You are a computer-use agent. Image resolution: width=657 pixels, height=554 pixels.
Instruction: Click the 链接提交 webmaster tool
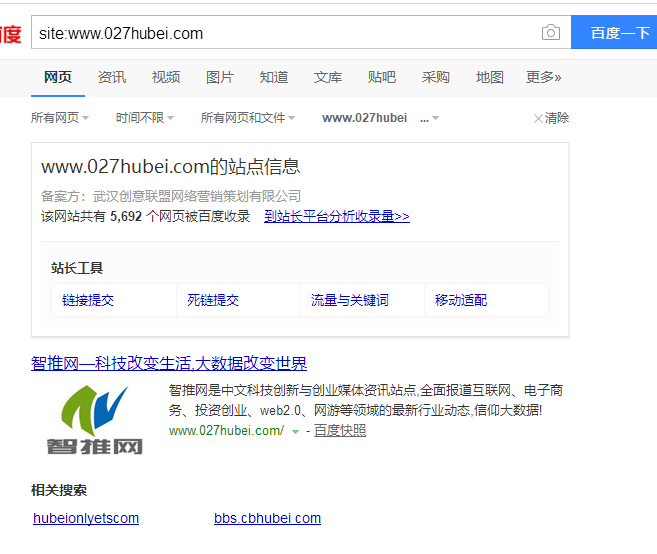[88, 300]
